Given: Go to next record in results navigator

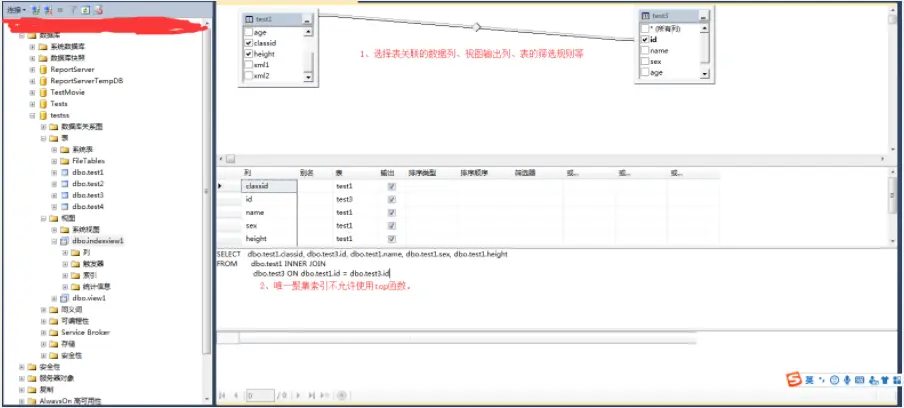Looking at the screenshot, I should 298,395.
